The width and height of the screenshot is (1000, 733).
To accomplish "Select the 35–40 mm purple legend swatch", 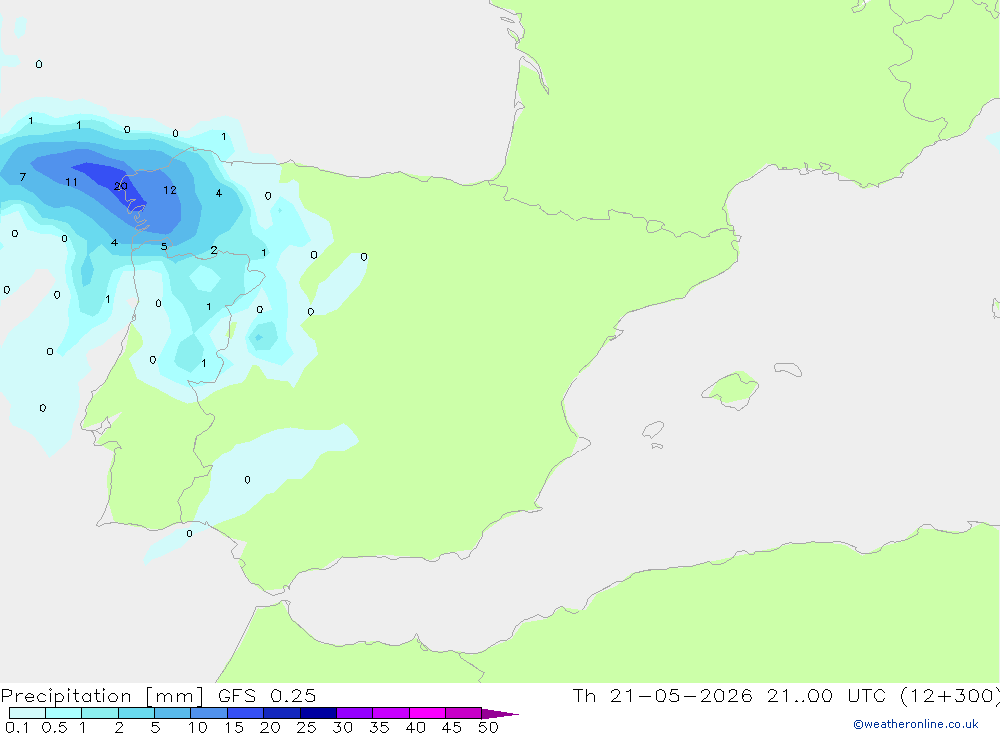I will click(391, 713).
